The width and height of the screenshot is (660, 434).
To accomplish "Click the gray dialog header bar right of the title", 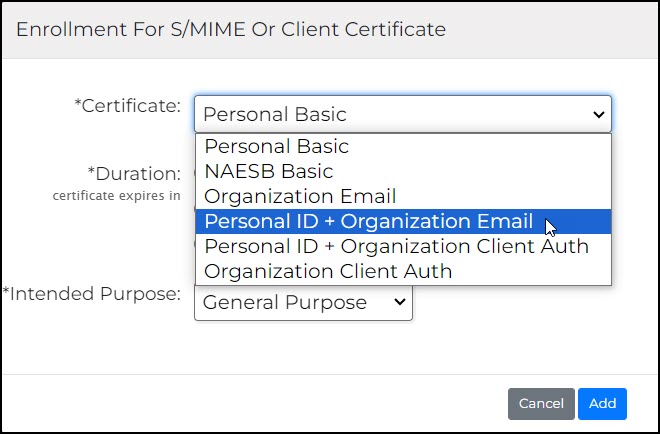I will click(551, 29).
